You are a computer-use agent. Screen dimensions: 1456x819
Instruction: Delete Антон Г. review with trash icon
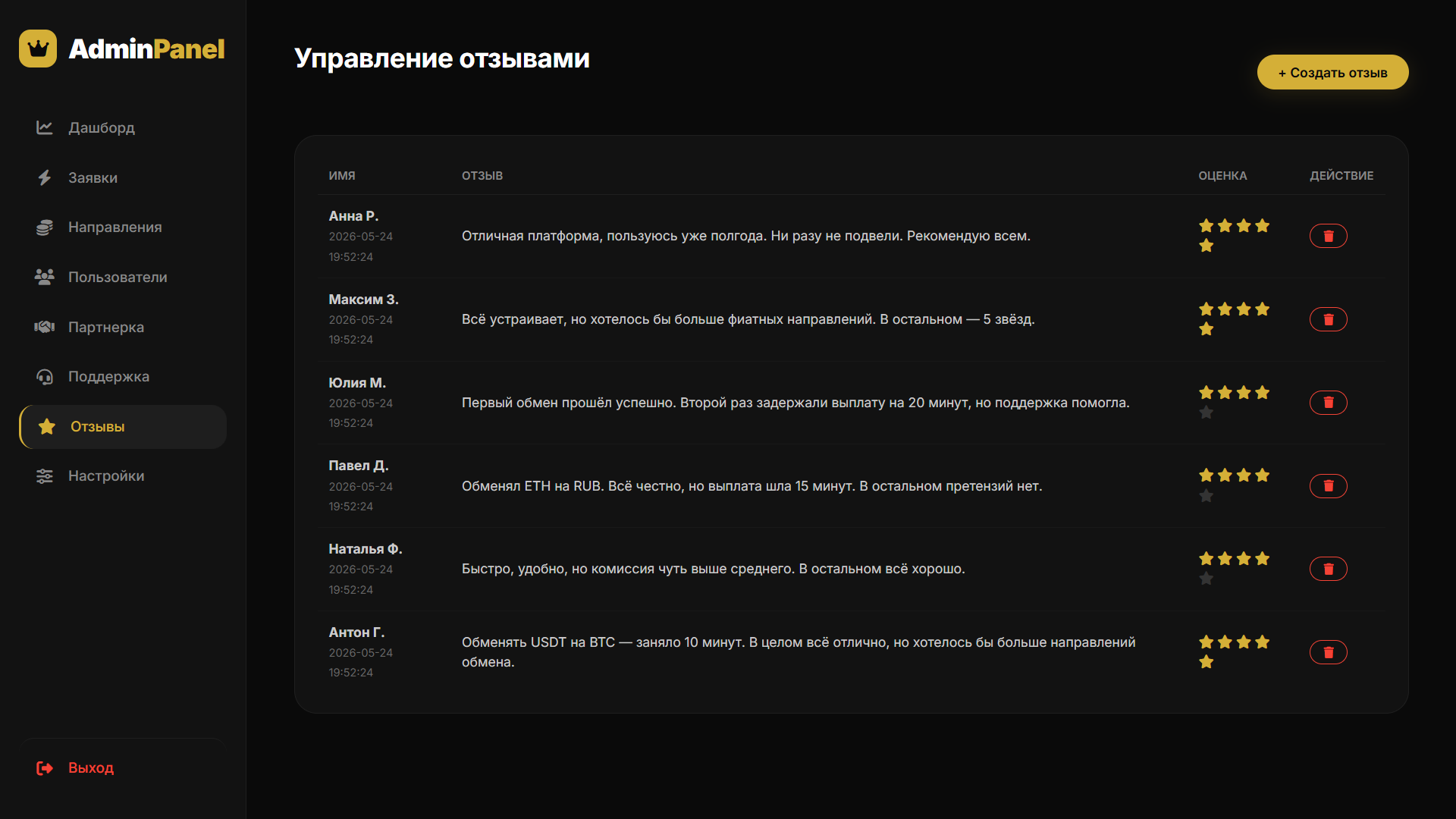(1329, 652)
